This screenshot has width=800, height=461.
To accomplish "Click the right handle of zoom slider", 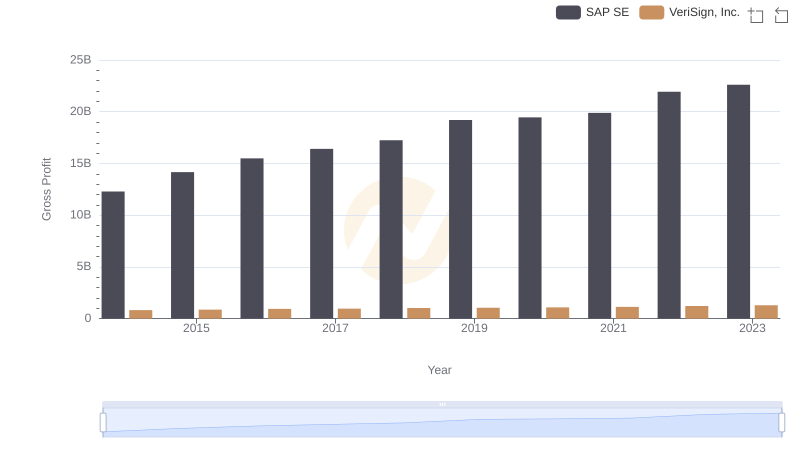I will pos(781,423).
